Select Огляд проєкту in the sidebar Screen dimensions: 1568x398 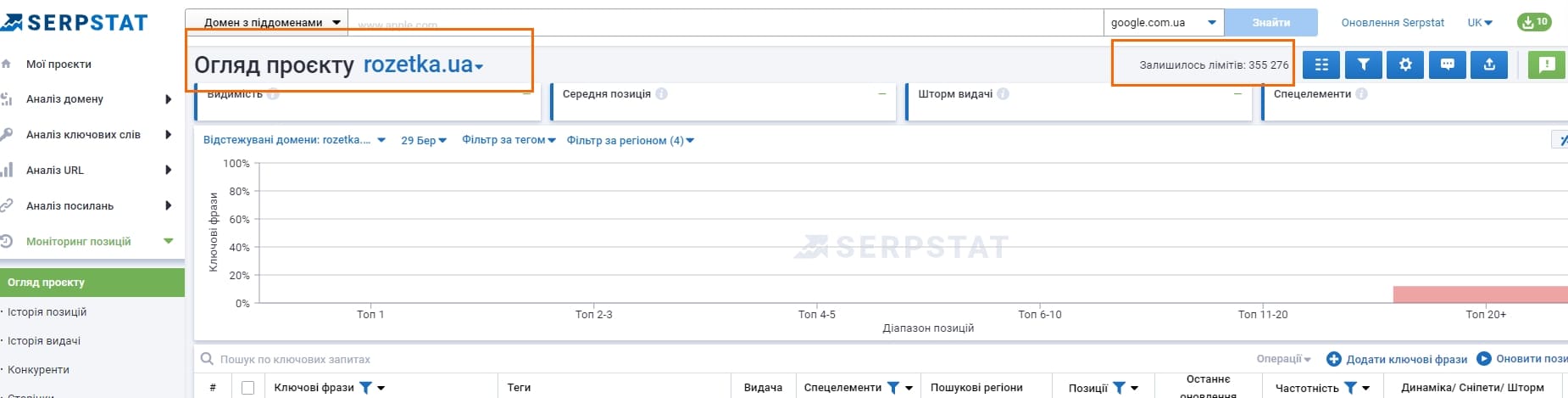[92, 283]
